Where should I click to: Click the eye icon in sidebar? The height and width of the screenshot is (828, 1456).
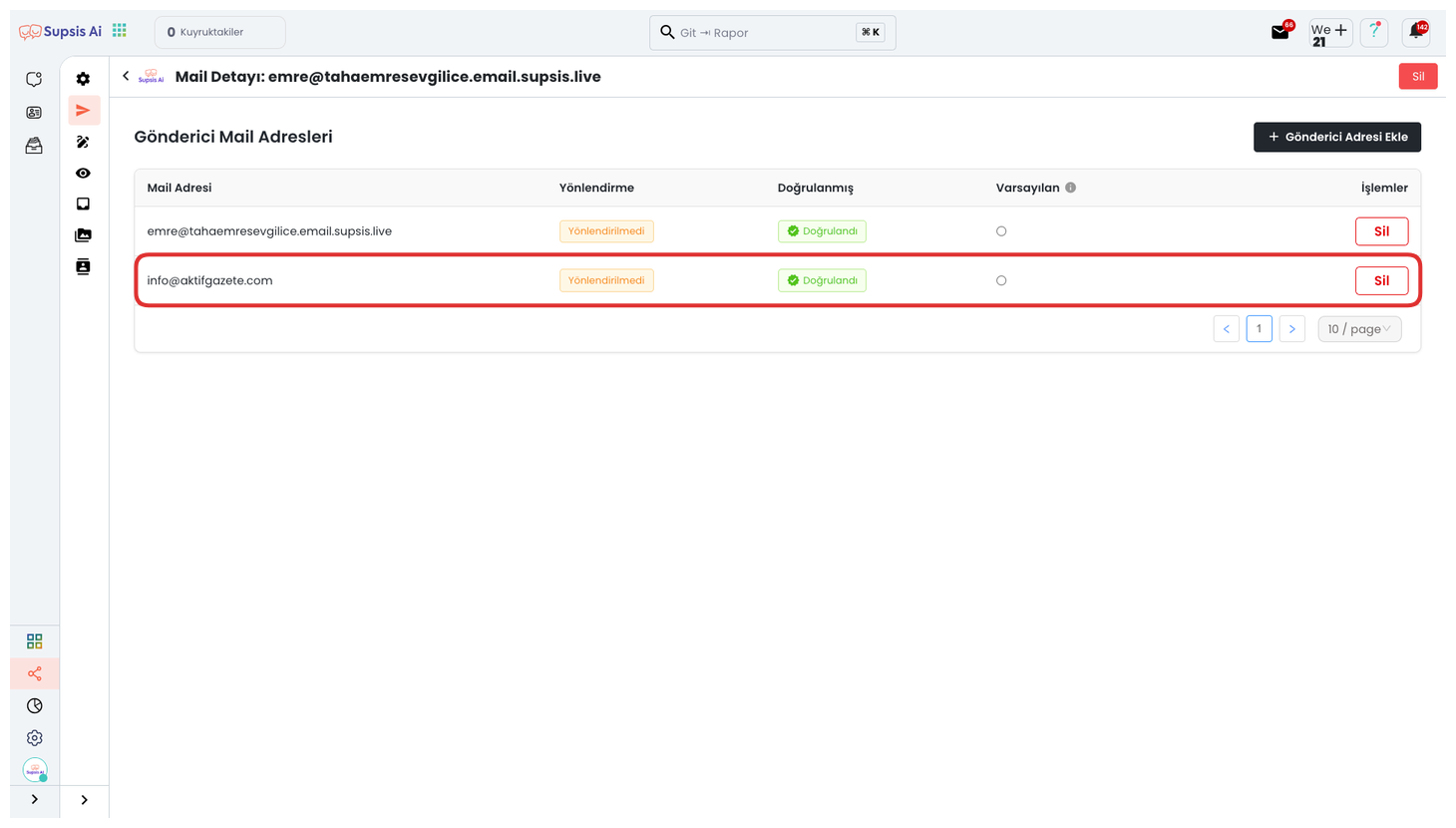83,174
